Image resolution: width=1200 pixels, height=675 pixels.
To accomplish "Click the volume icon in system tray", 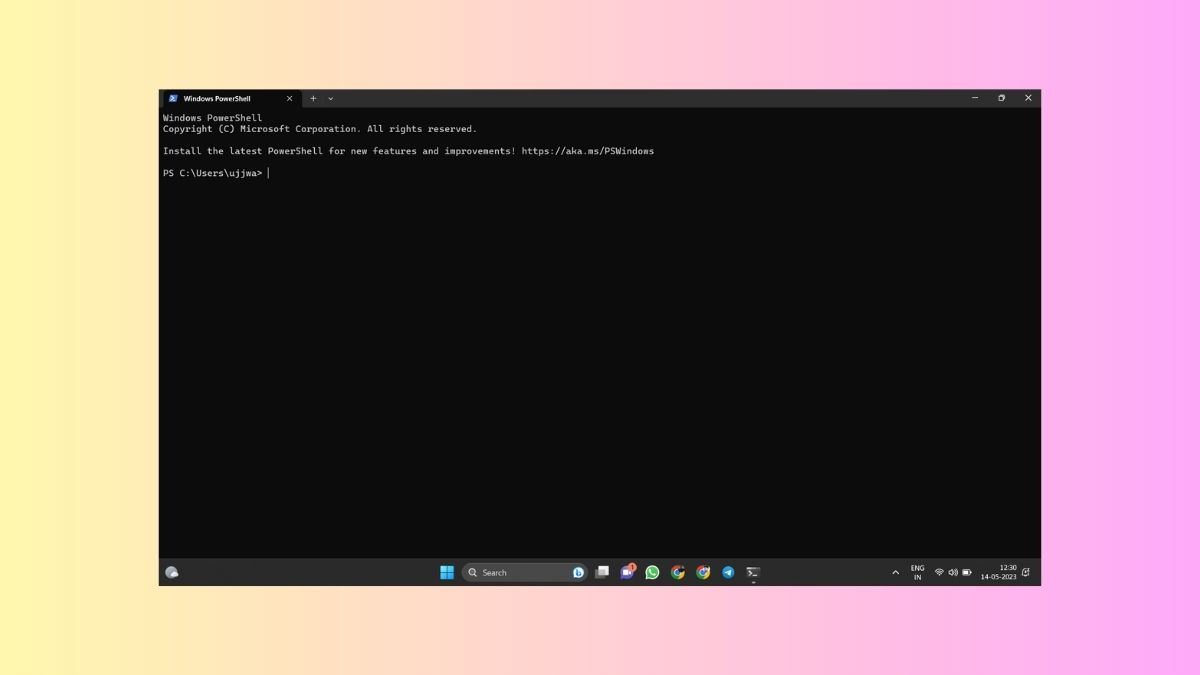I will 951,572.
